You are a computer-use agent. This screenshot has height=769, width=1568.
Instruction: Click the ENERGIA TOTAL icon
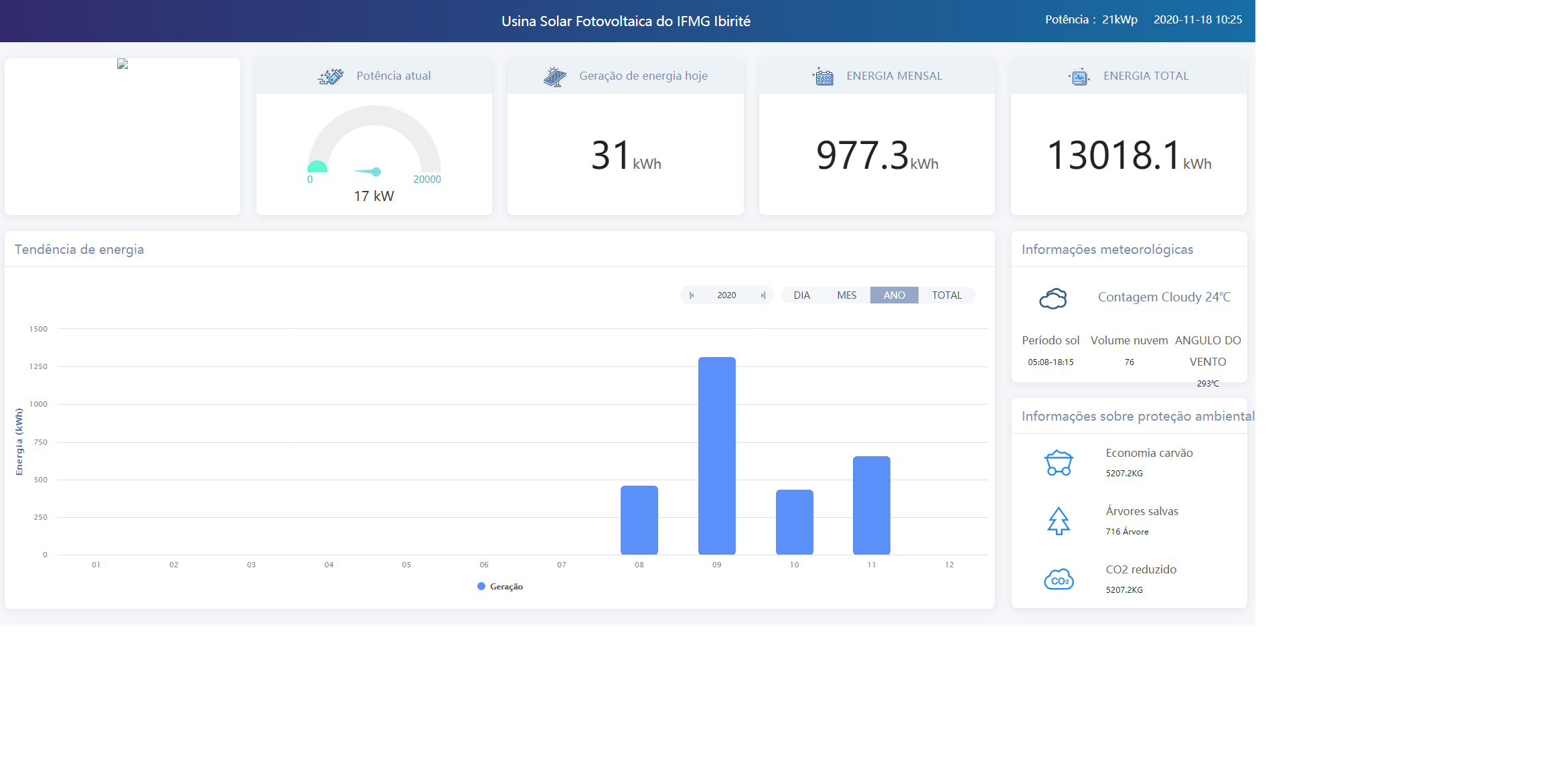point(1079,76)
